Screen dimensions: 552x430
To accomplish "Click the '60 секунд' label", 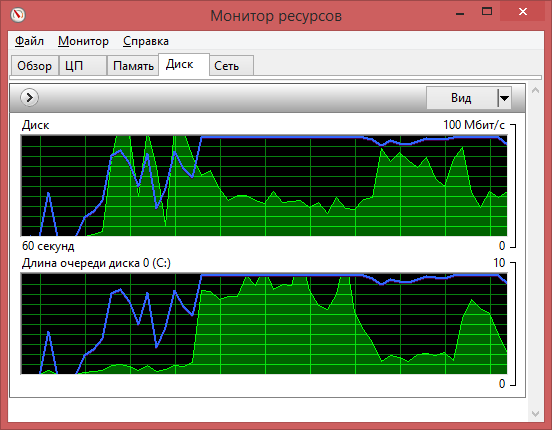I will 48,246.
